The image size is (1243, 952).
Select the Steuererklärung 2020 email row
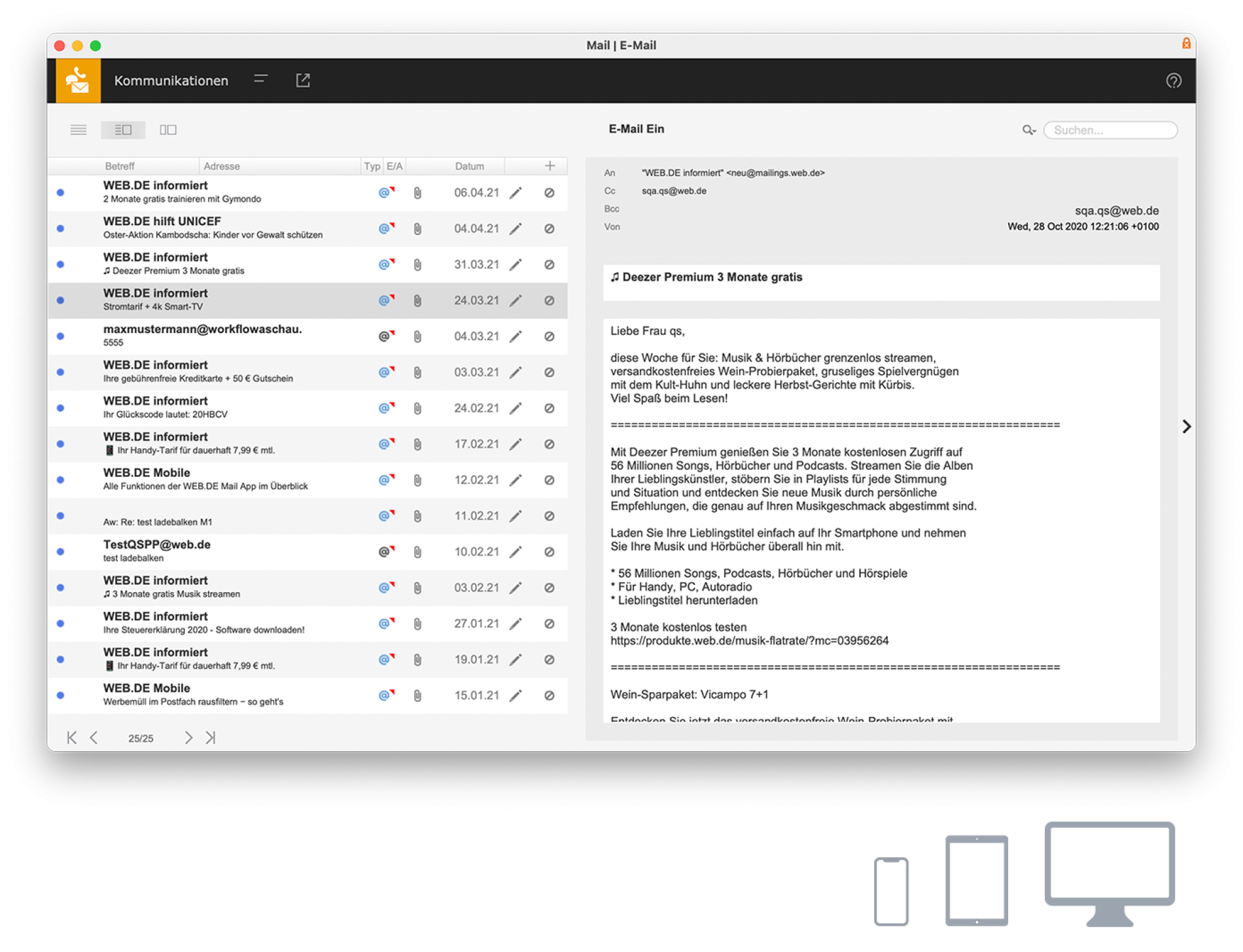(x=307, y=624)
